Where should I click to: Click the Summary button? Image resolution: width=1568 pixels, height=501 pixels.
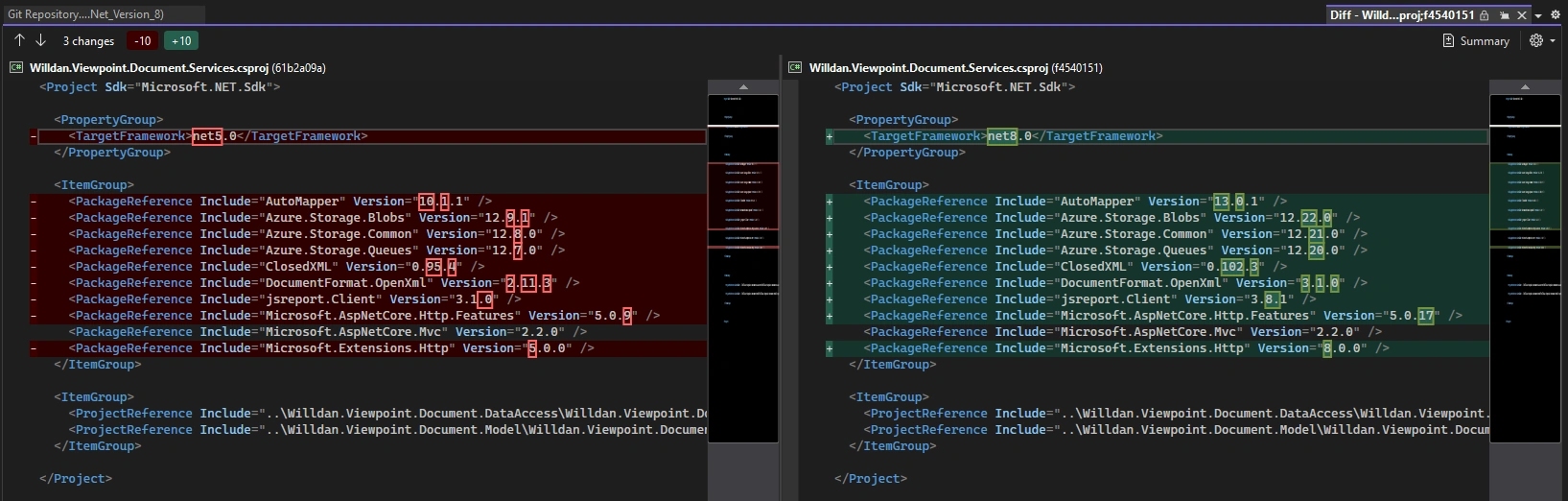(1476, 40)
